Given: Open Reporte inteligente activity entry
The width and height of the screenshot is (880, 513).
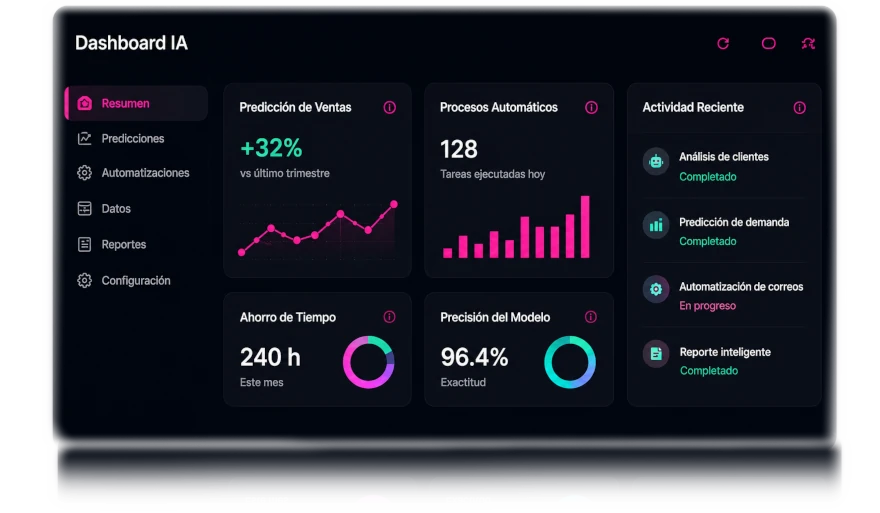Looking at the screenshot, I should click(724, 360).
